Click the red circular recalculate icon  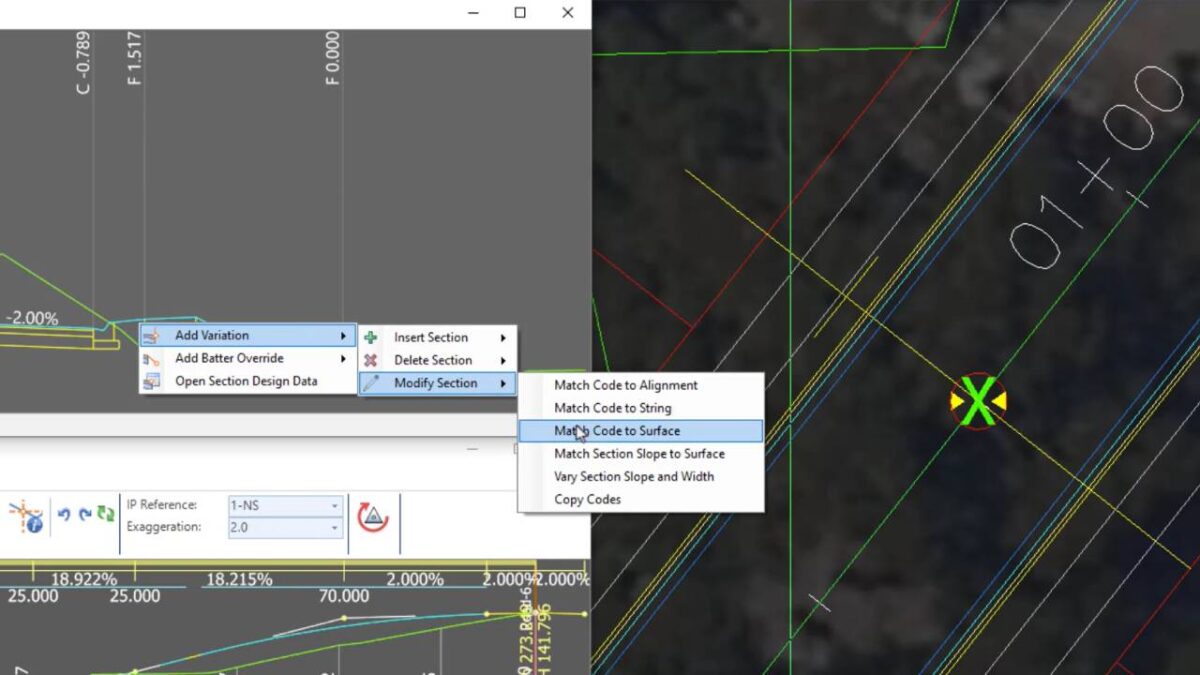tap(374, 515)
